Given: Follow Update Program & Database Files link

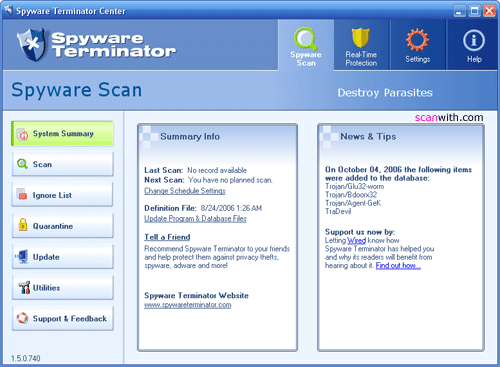Looking at the screenshot, I should click(x=195, y=219).
